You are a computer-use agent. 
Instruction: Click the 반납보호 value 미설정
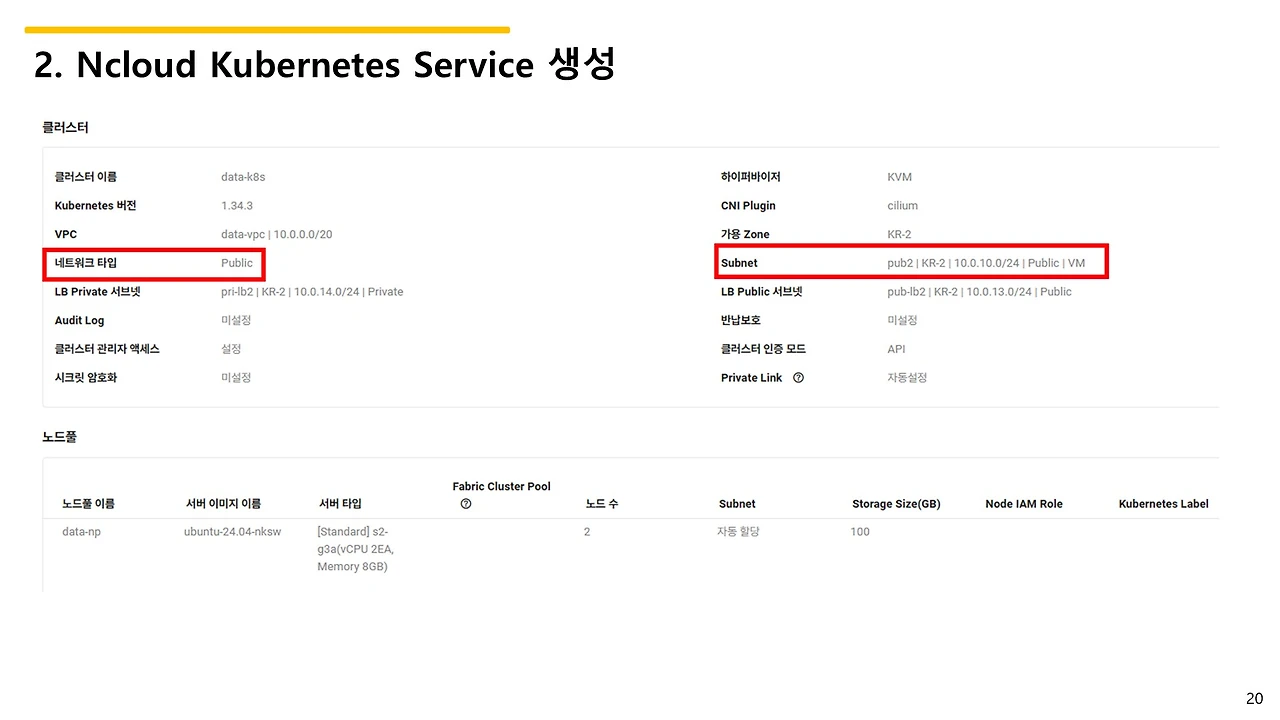[x=902, y=320]
